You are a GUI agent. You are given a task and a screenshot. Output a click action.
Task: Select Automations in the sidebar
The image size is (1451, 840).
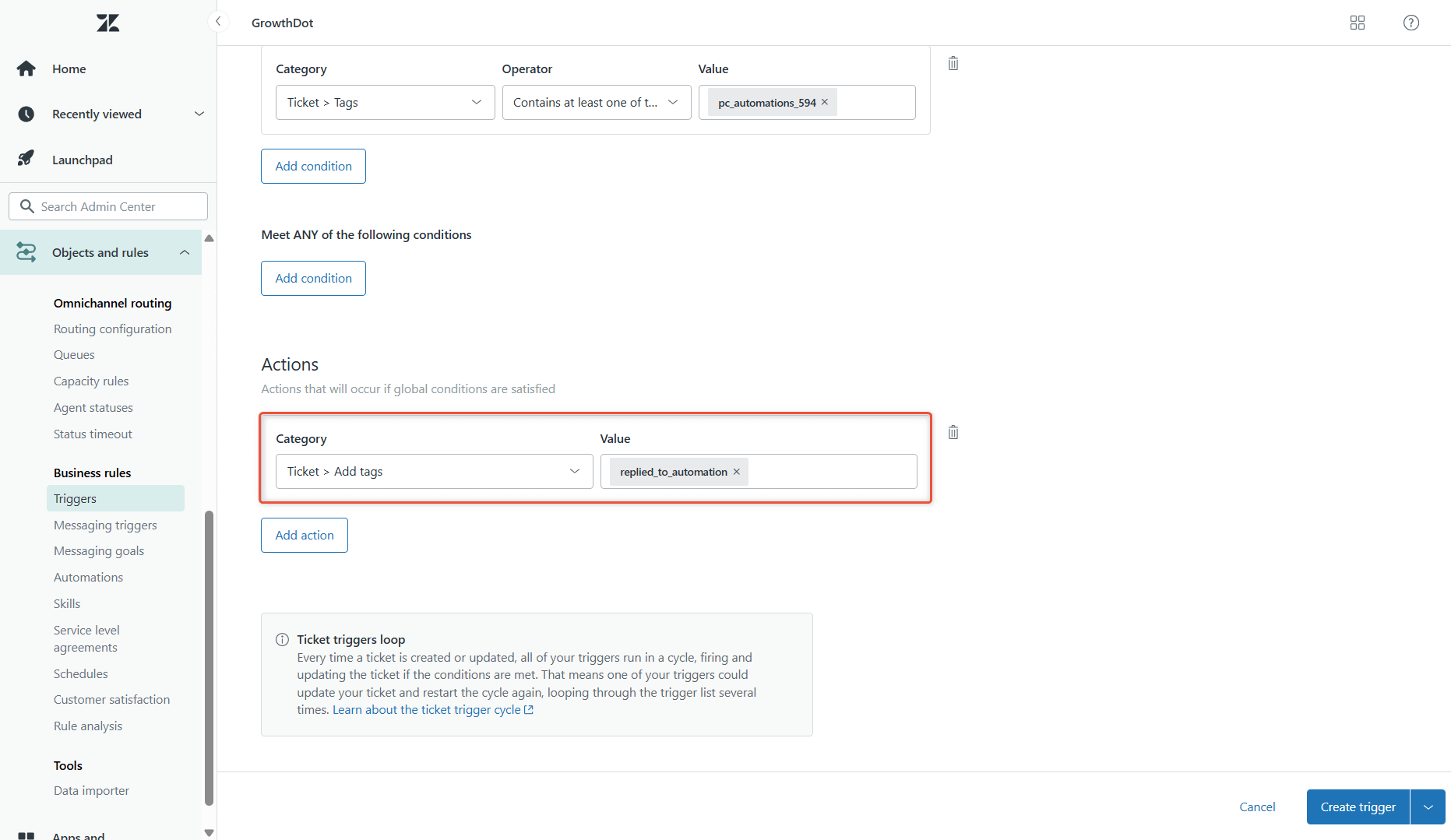click(x=88, y=577)
